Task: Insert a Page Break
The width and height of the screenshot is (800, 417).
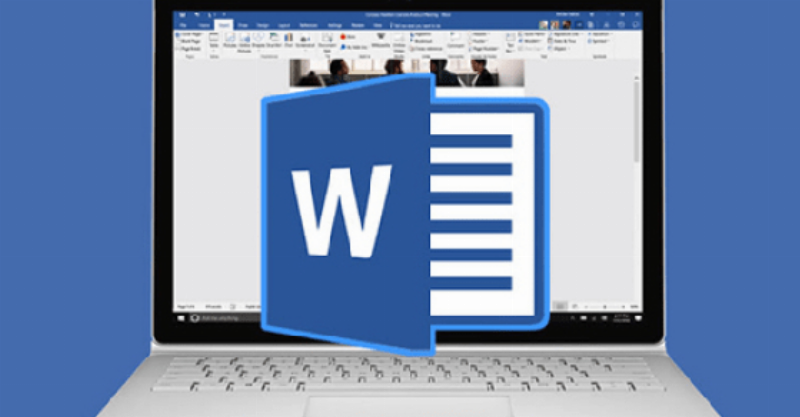Action: tap(190, 49)
